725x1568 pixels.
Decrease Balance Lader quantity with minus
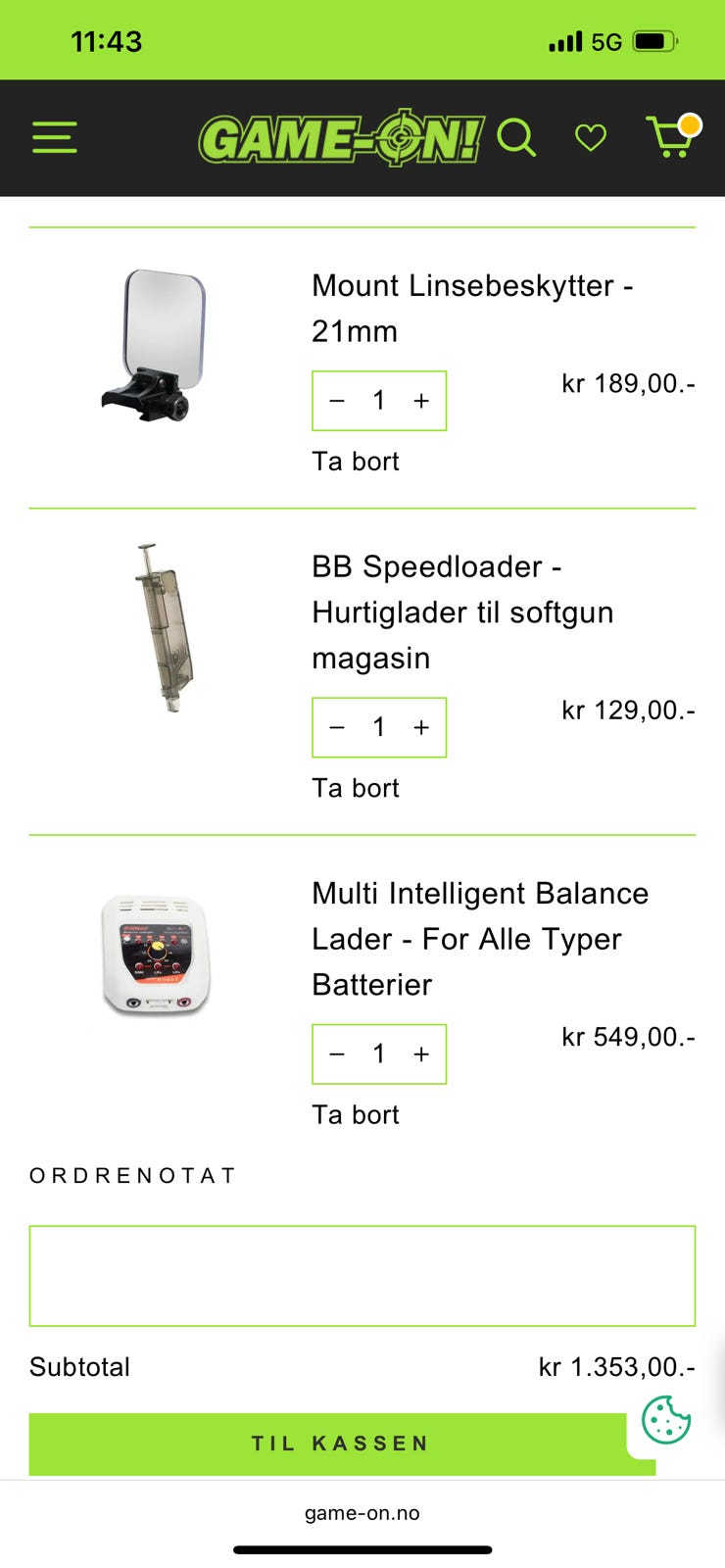[337, 1054]
